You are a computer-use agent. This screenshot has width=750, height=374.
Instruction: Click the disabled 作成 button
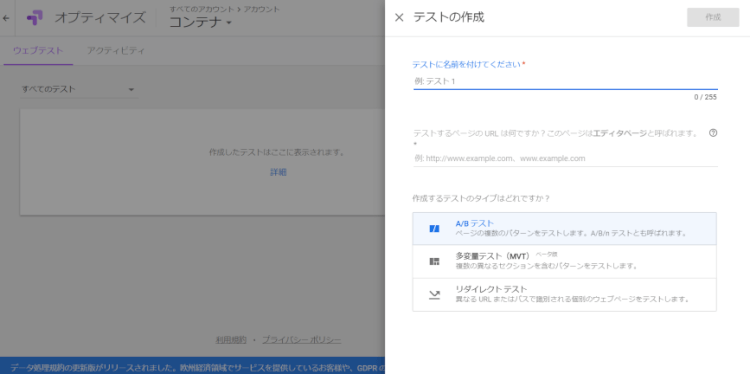(x=713, y=18)
